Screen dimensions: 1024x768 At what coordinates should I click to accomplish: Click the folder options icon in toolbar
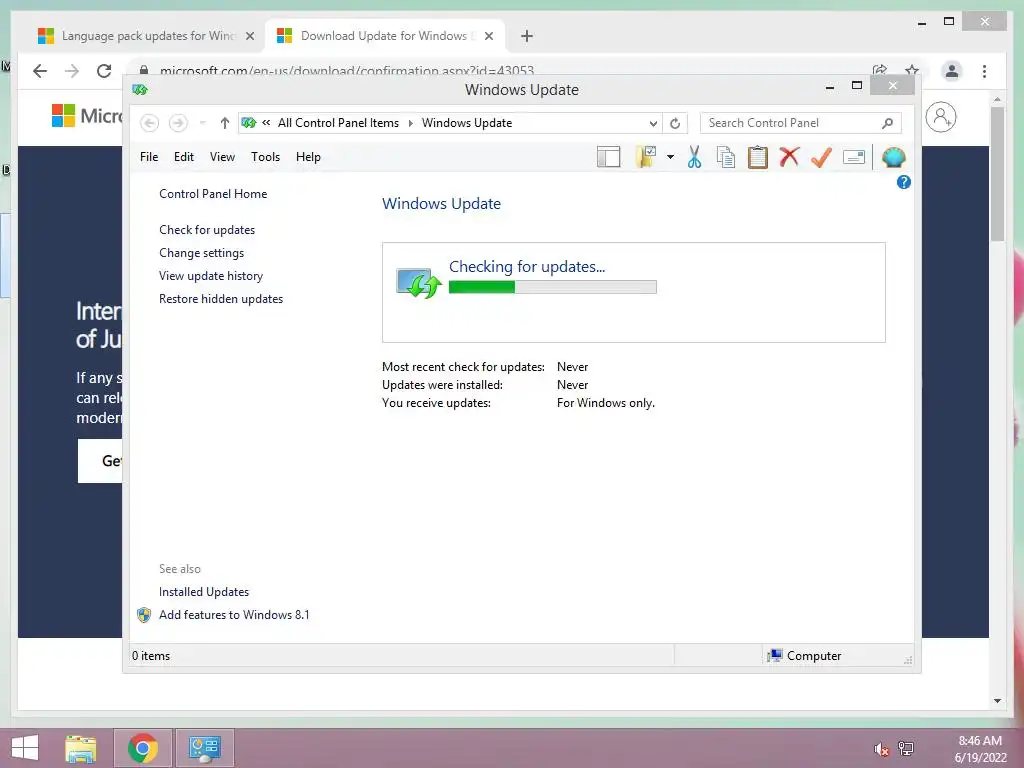(x=646, y=157)
